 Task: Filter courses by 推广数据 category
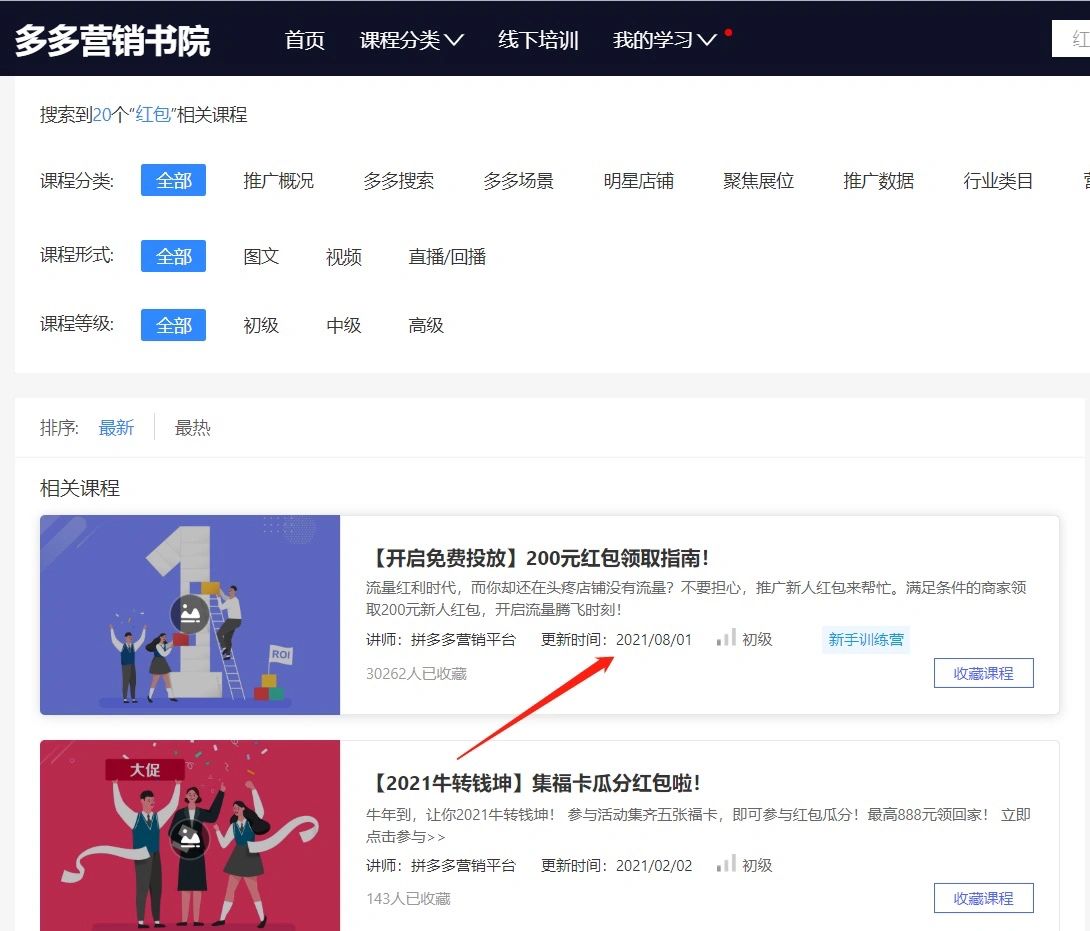click(x=879, y=181)
